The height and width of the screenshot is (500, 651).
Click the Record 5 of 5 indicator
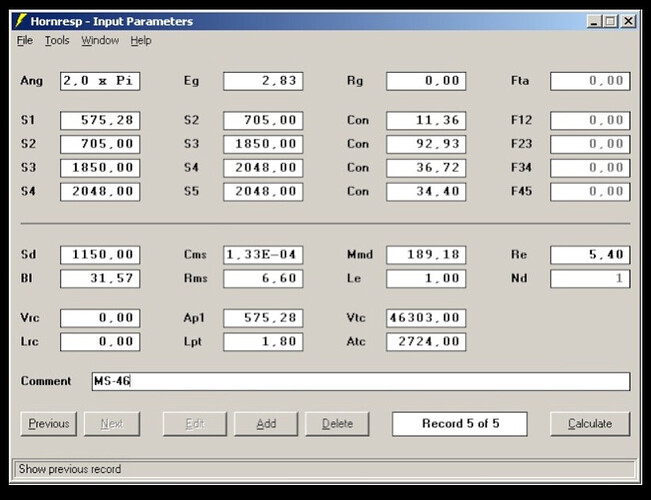pyautogui.click(x=460, y=424)
